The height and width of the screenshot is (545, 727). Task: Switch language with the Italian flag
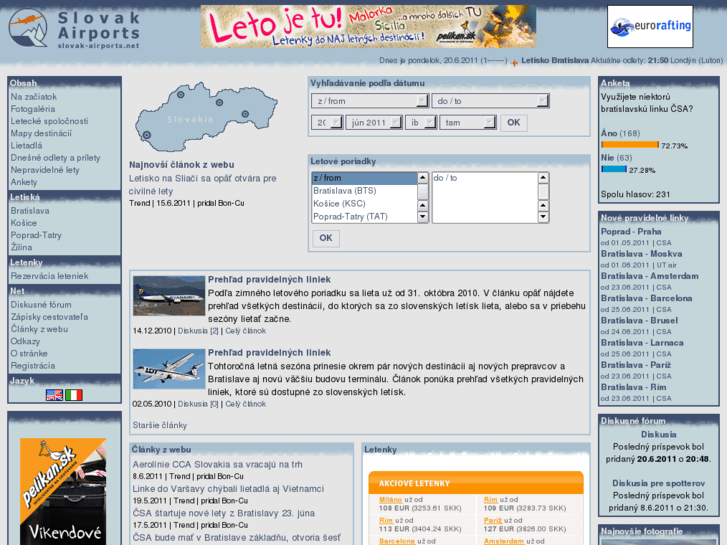pyautogui.click(x=74, y=395)
